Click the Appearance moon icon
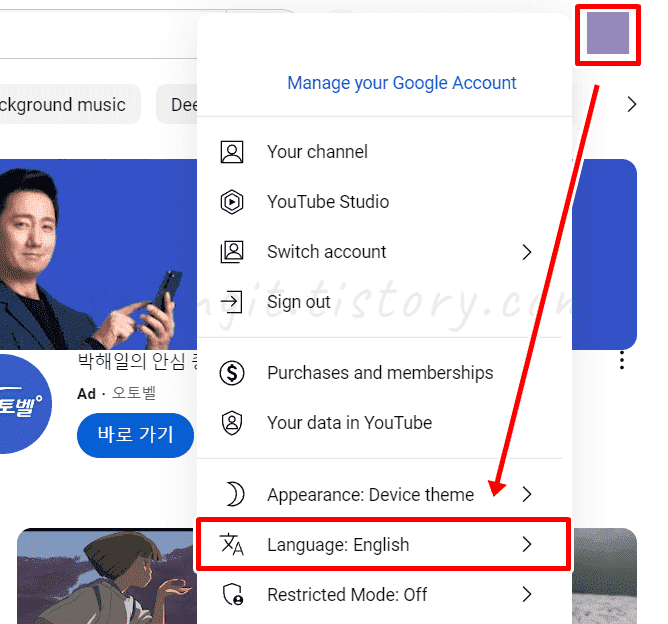 pos(234,494)
